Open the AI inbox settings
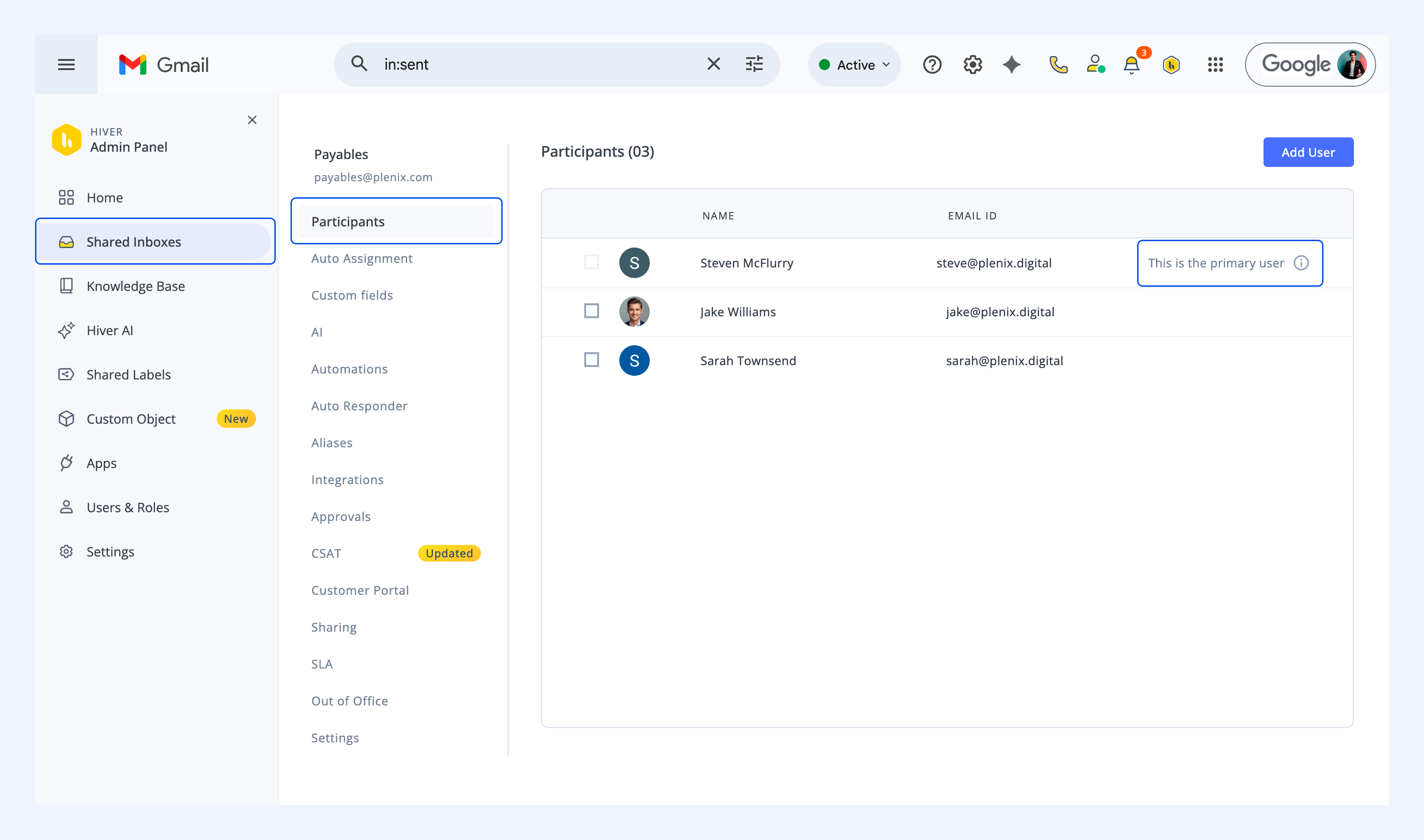The height and width of the screenshot is (840, 1424). (x=317, y=332)
